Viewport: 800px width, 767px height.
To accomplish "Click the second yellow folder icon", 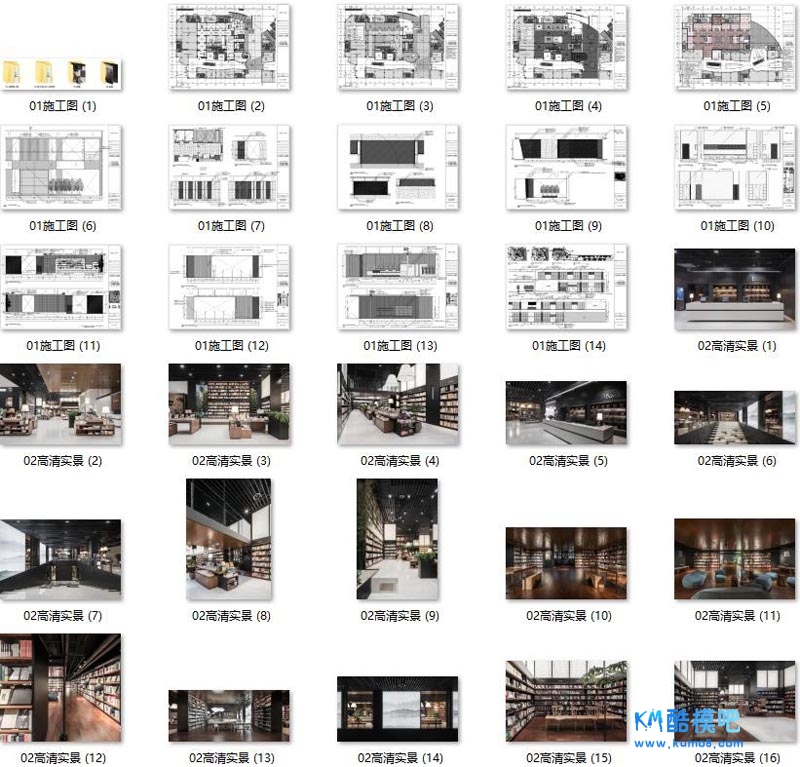I will [46, 72].
